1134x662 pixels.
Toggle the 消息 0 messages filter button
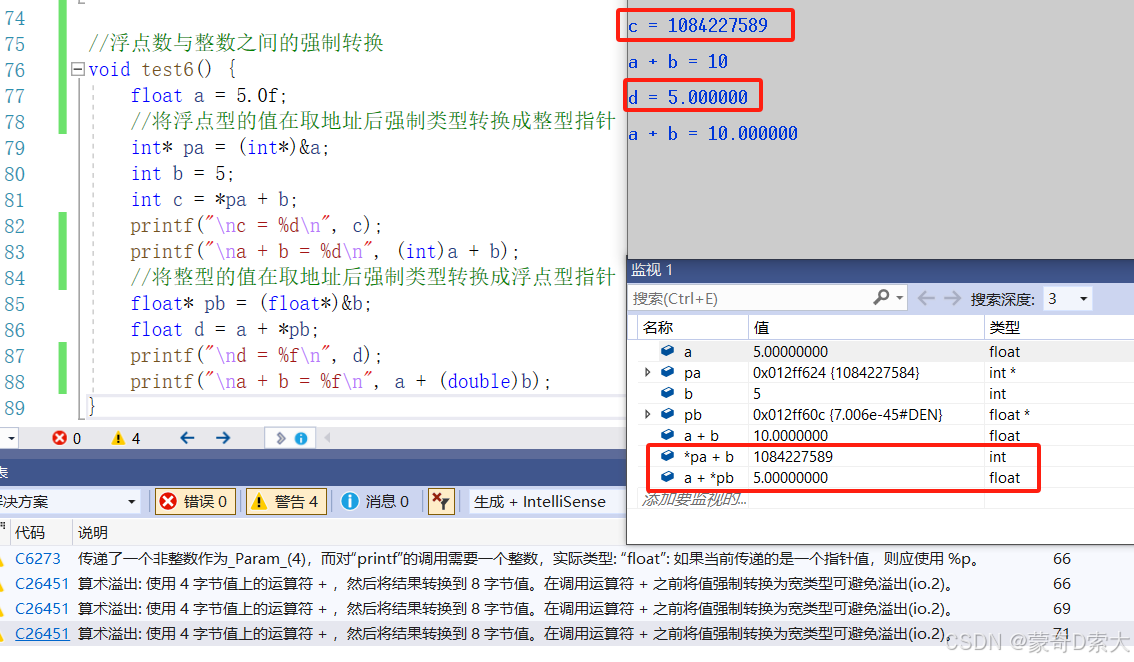point(376,501)
